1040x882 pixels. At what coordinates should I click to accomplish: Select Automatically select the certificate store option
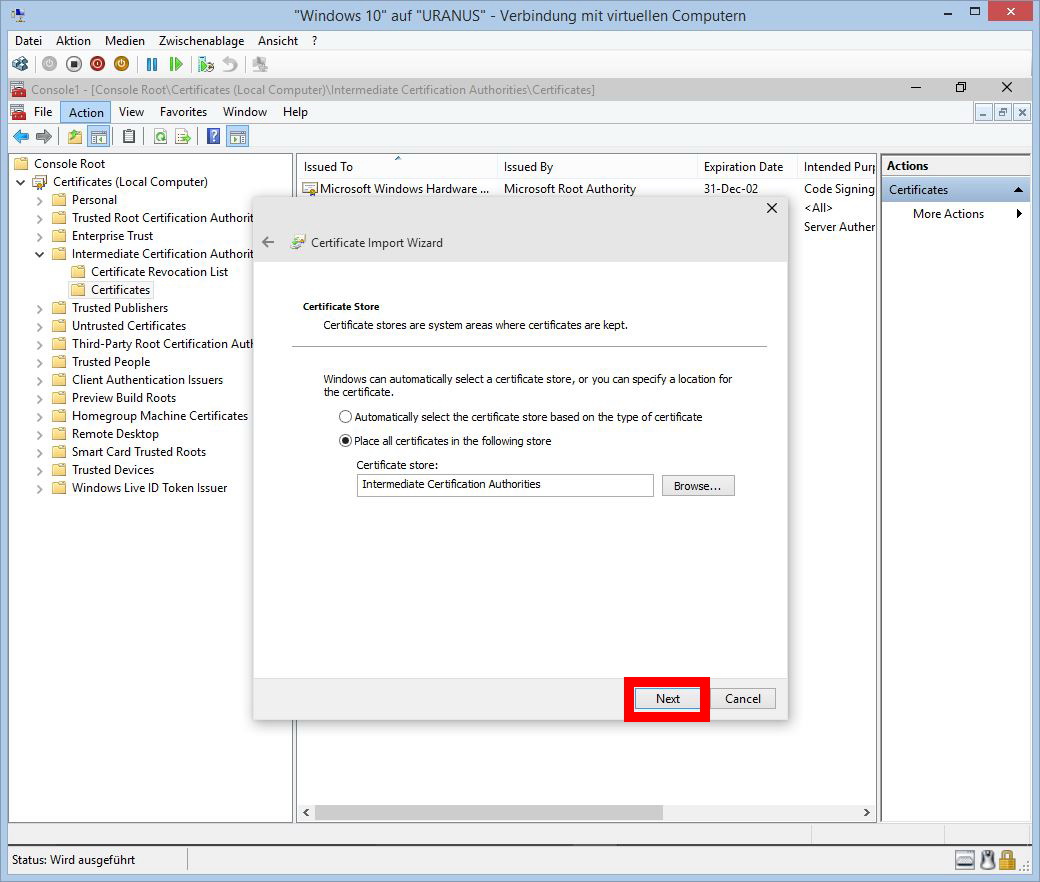pyautogui.click(x=346, y=417)
